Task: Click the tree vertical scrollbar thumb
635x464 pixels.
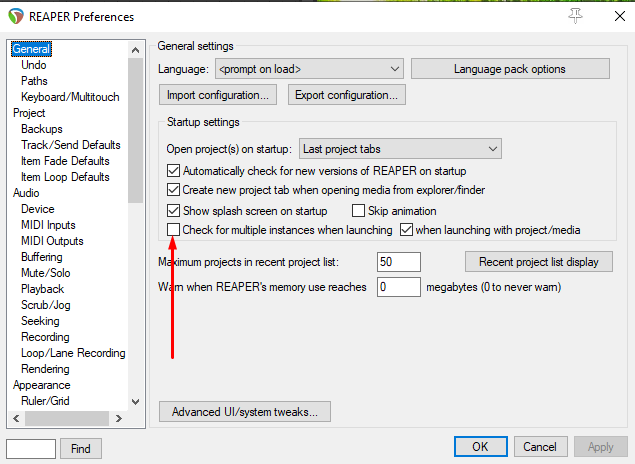Action: click(136, 130)
